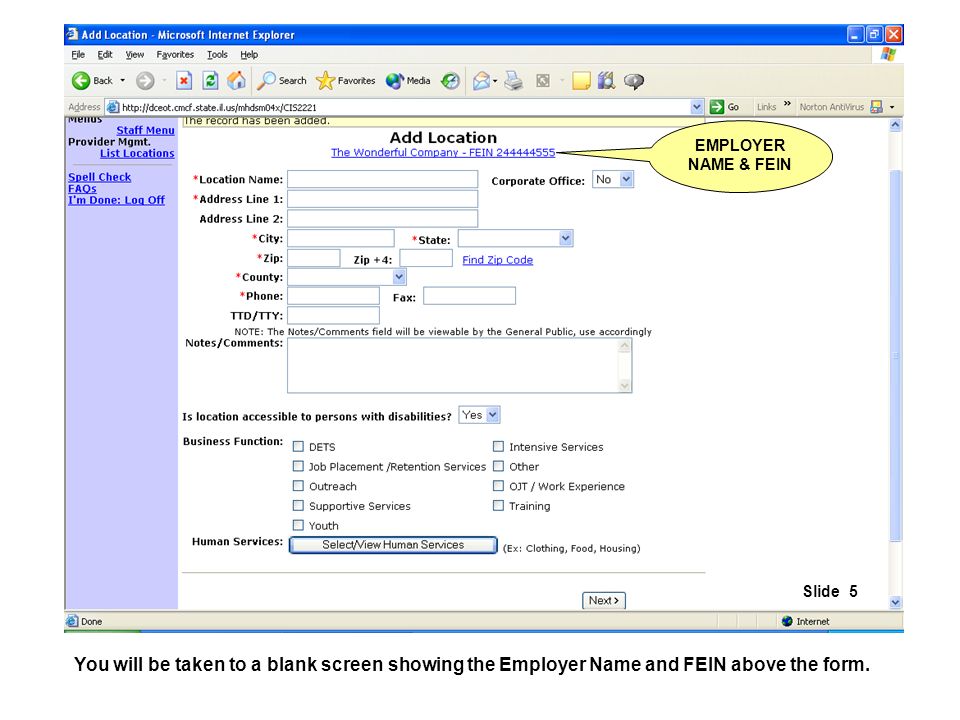Open the Norton AntiVirus dropdown arrow
Viewport: 960px width, 720px height.
(891, 107)
